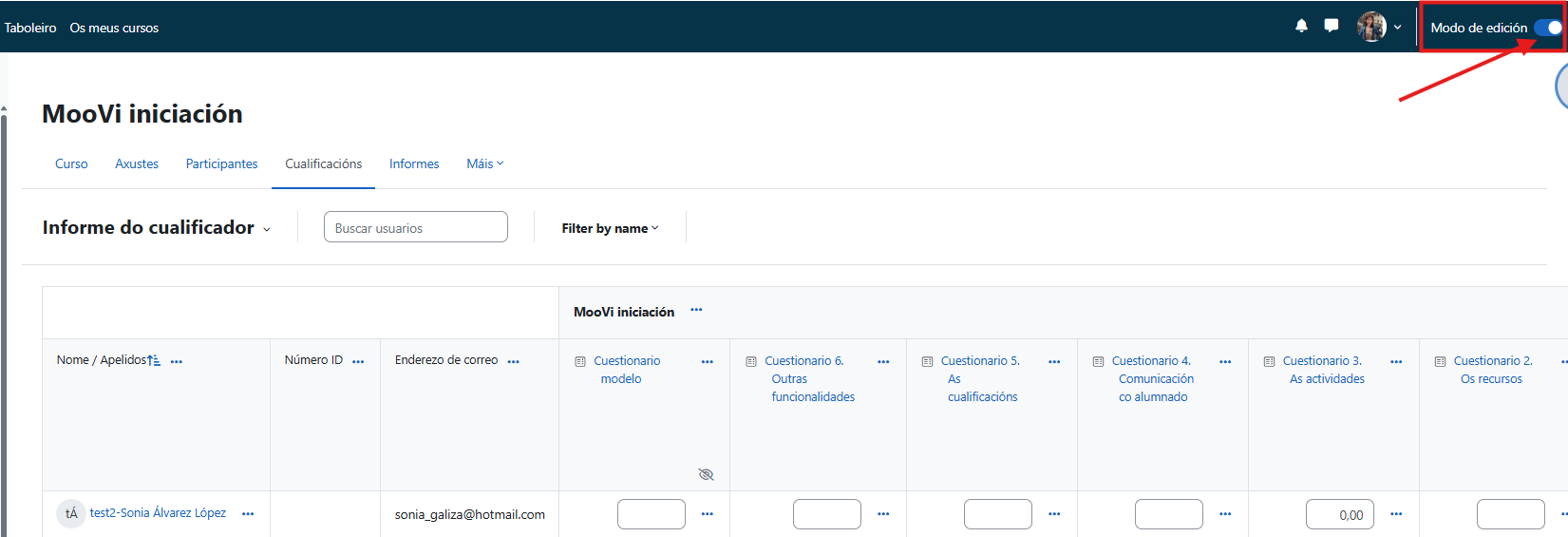
Task: Open the Informes tab
Action: [x=414, y=163]
